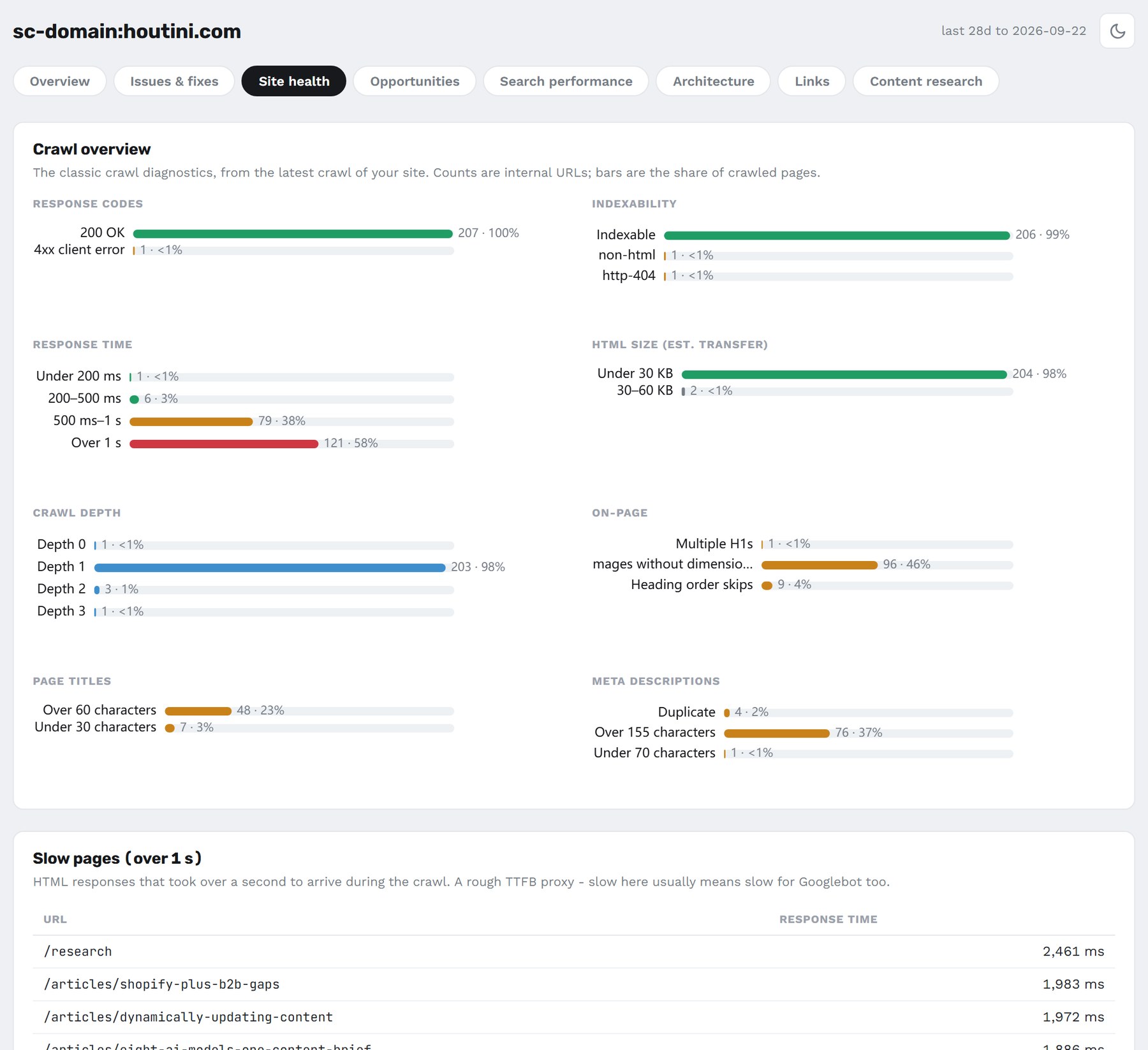Select the Over 60 characters title bar

[198, 711]
